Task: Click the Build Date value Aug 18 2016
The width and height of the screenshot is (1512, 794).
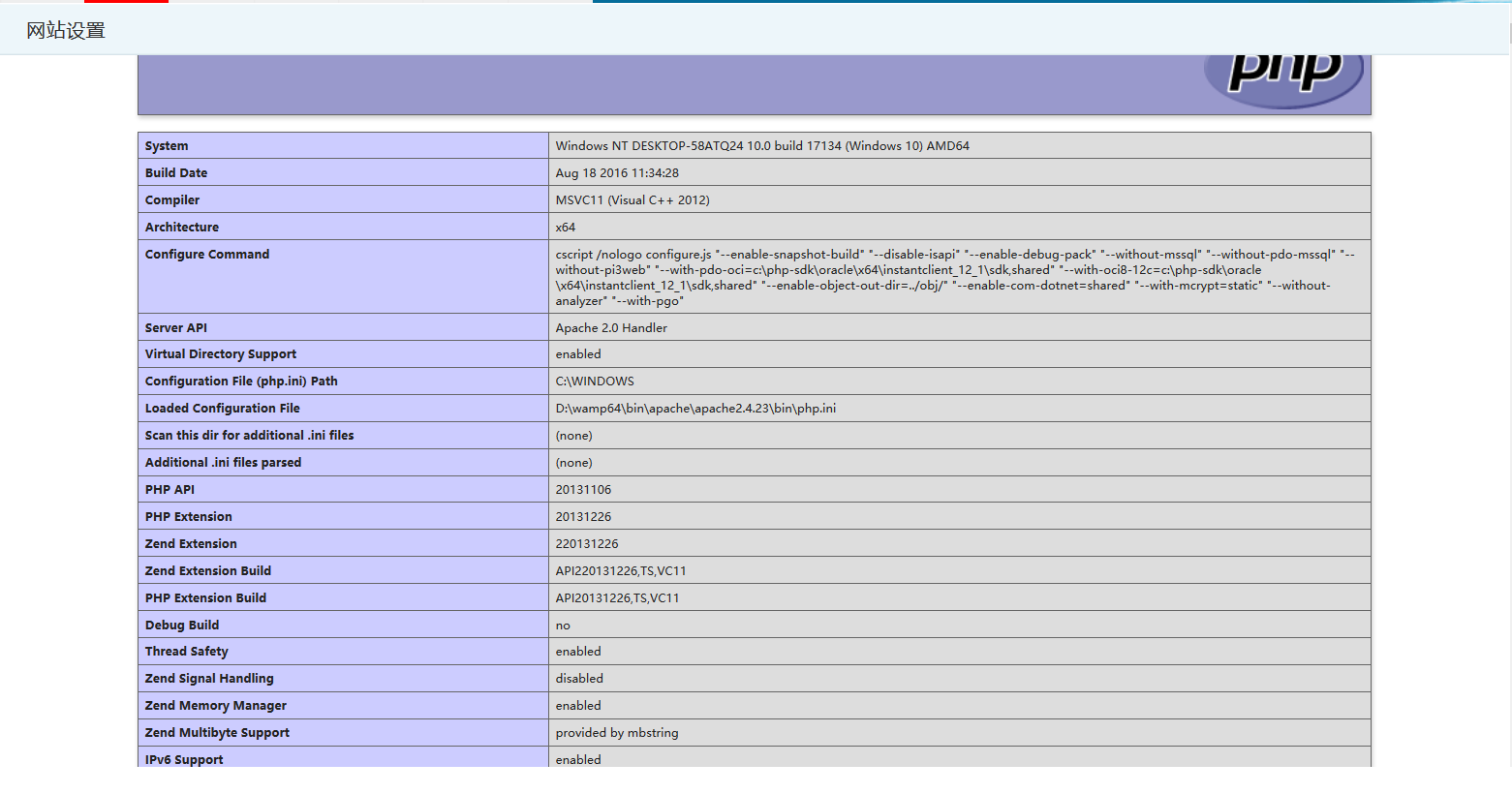Action: coord(617,173)
